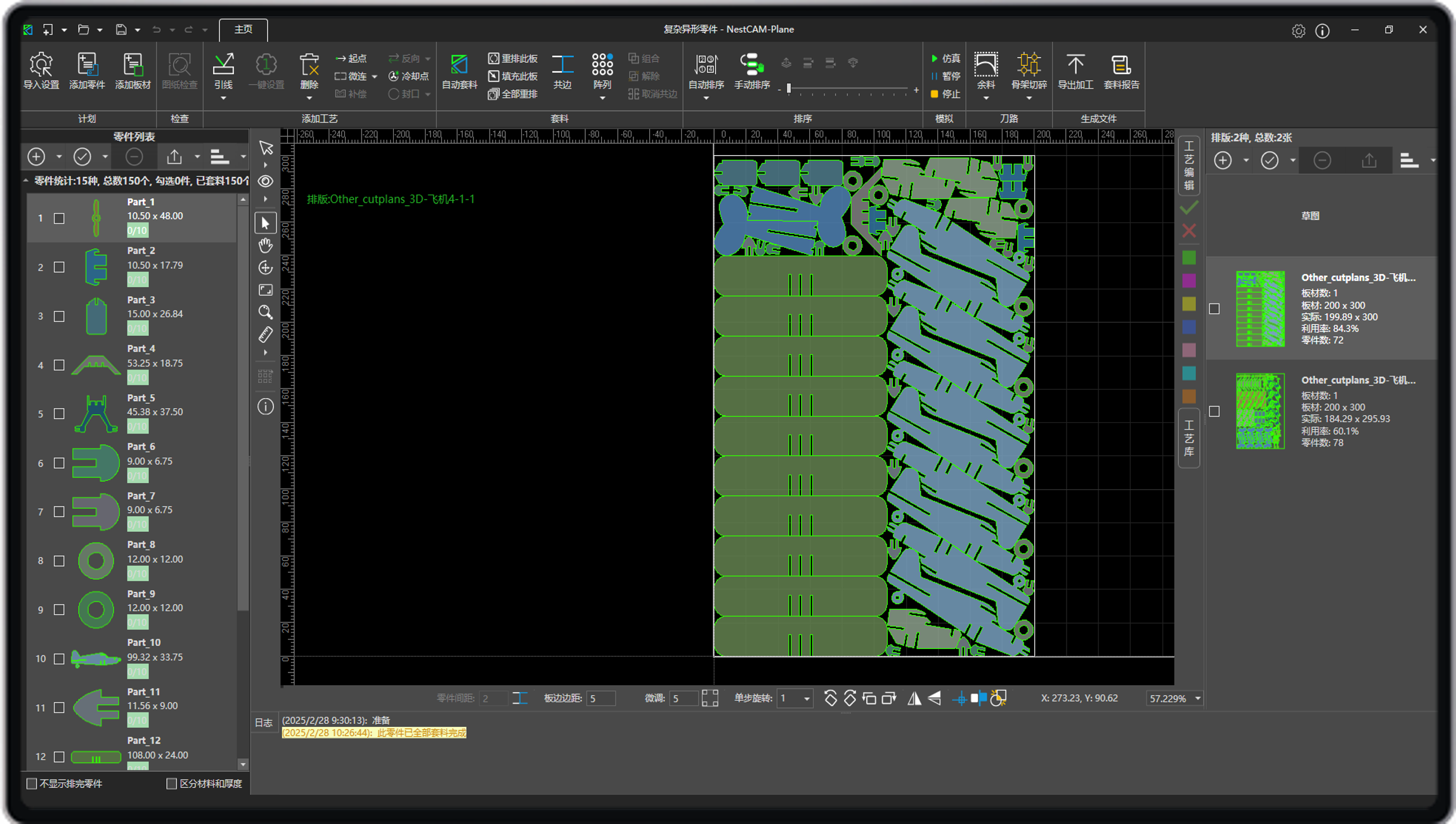Screen dimensions: 1456x824
Task: Start 仿真 simulation
Action: pos(945,58)
